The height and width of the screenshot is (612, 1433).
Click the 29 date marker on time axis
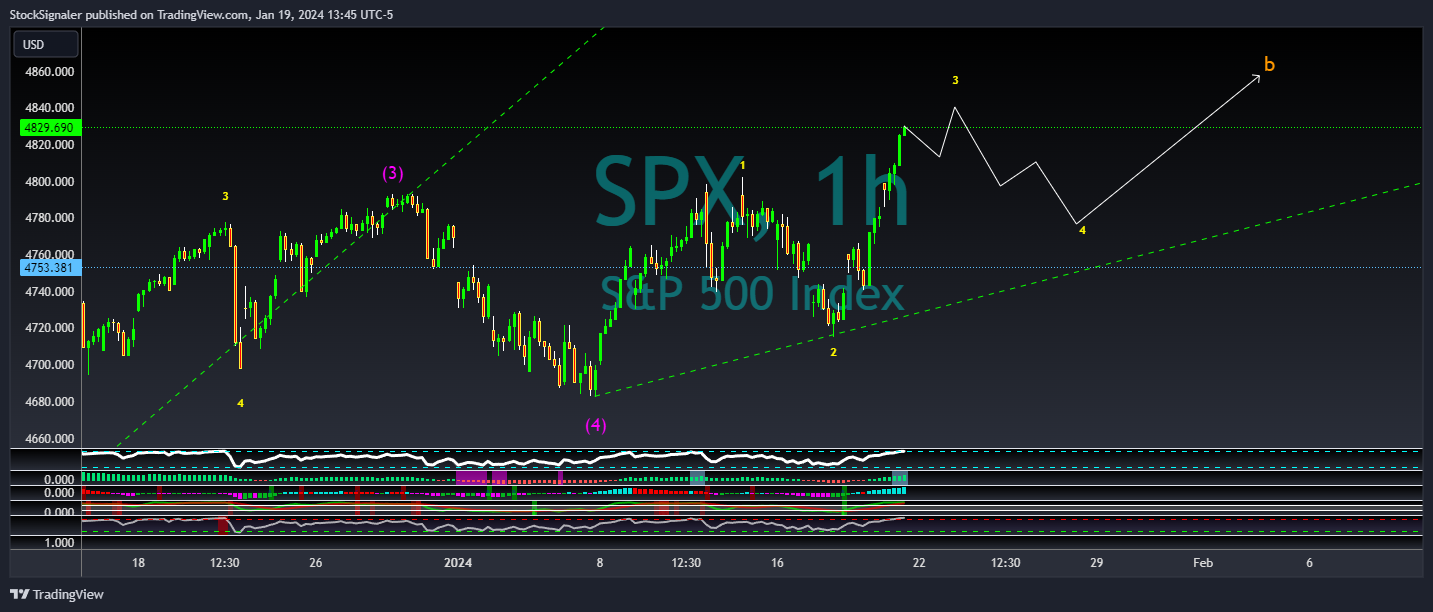coord(1096,563)
